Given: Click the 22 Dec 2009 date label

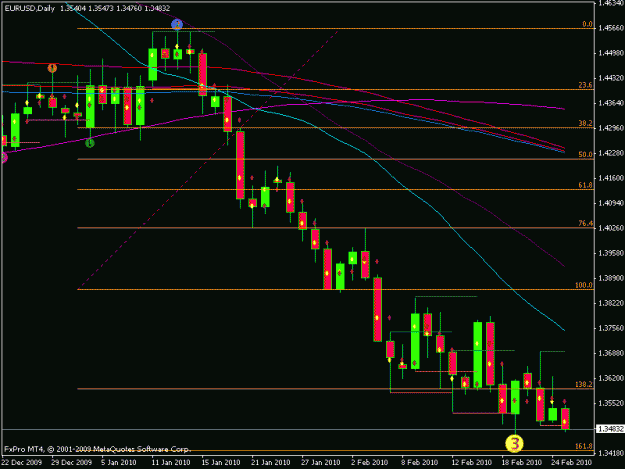Looking at the screenshot, I should pos(22,463).
